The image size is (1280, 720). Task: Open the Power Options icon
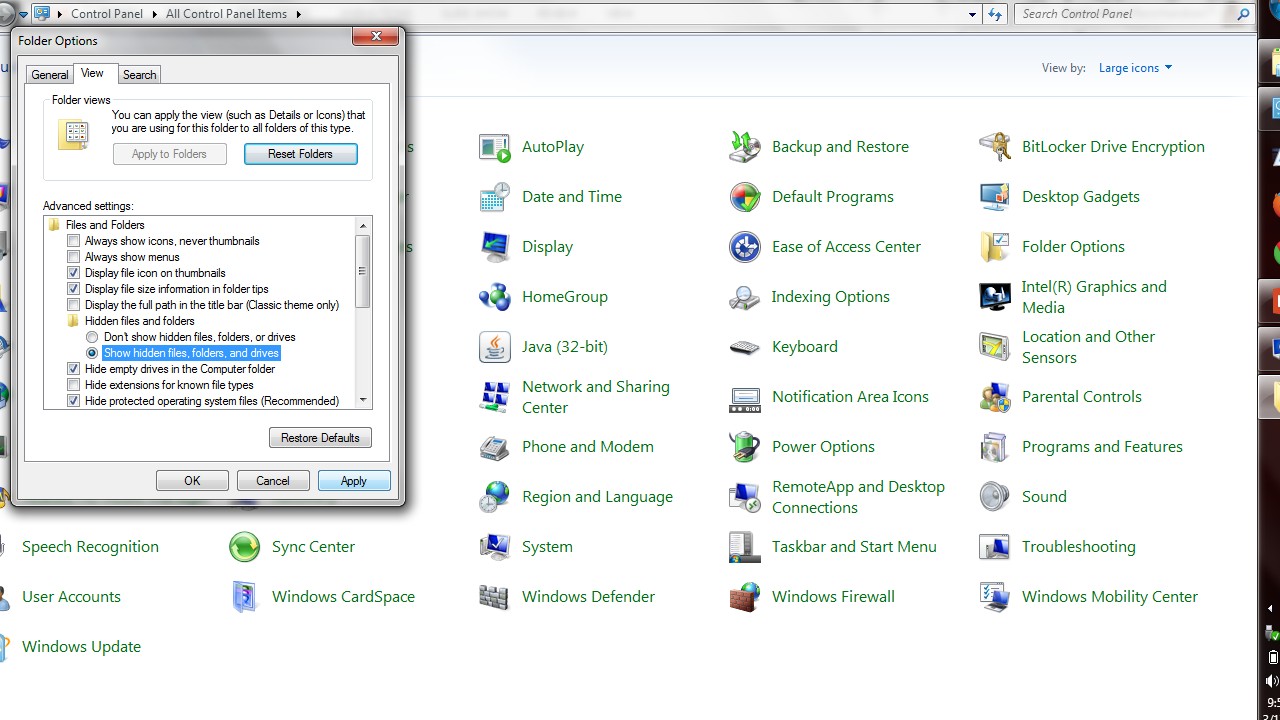[745, 447]
